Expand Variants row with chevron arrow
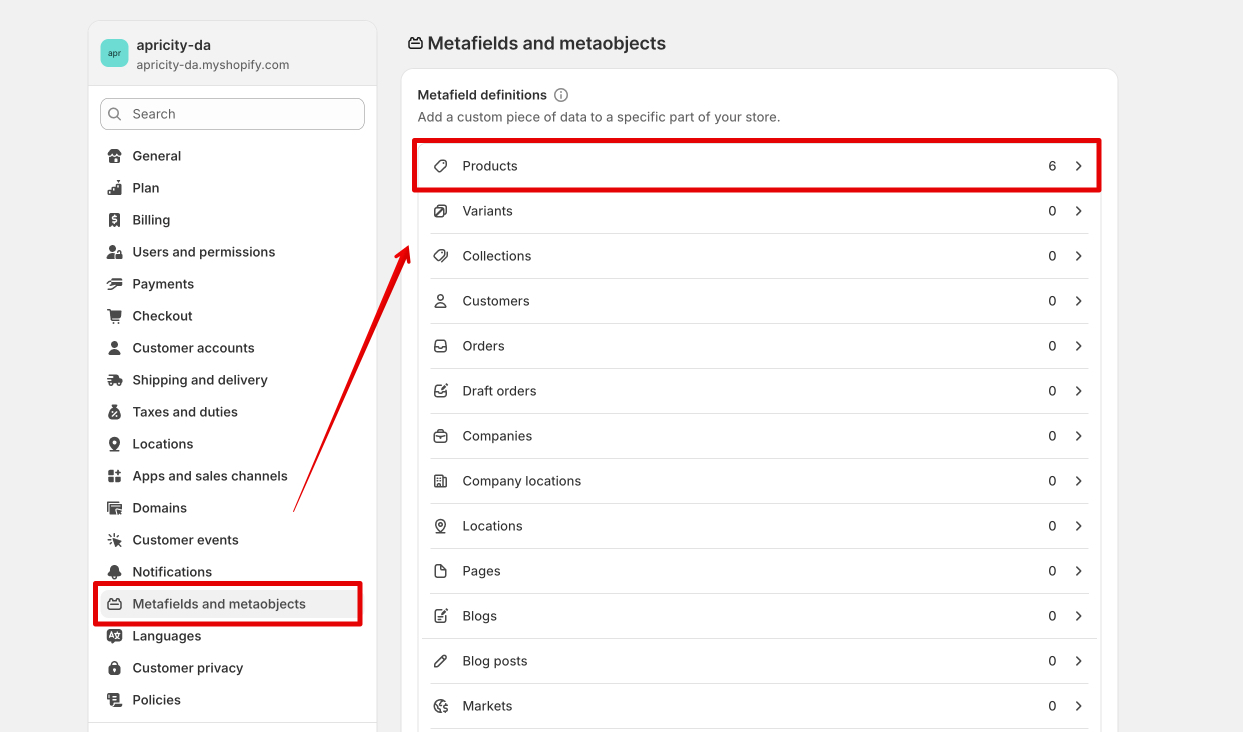Screen dimensions: 1243x732 tap(1078, 211)
